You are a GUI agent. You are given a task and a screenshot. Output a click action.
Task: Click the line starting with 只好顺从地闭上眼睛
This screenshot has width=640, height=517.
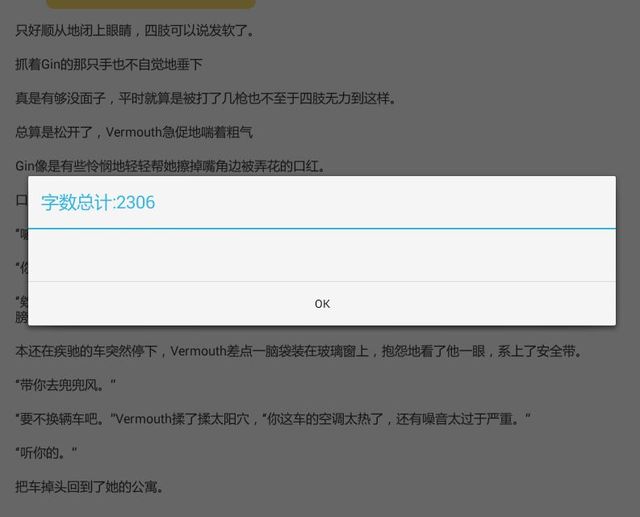(x=135, y=30)
